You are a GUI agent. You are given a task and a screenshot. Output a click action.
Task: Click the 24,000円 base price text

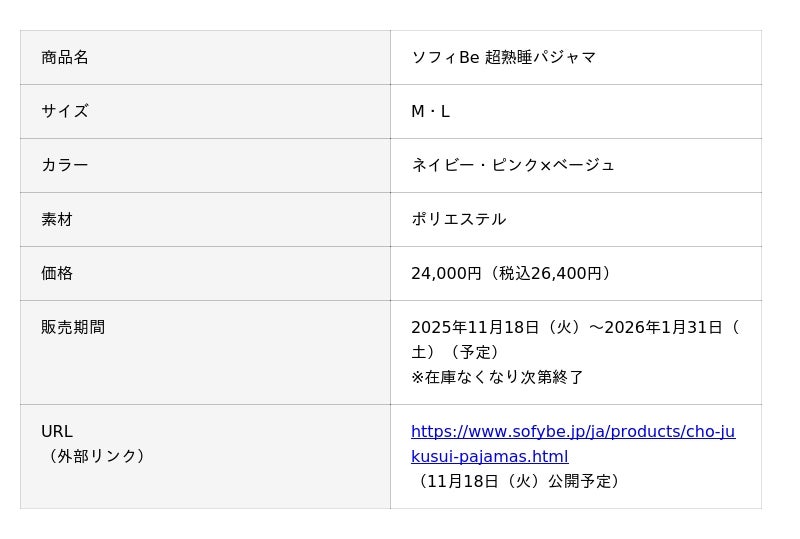pyautogui.click(x=446, y=273)
